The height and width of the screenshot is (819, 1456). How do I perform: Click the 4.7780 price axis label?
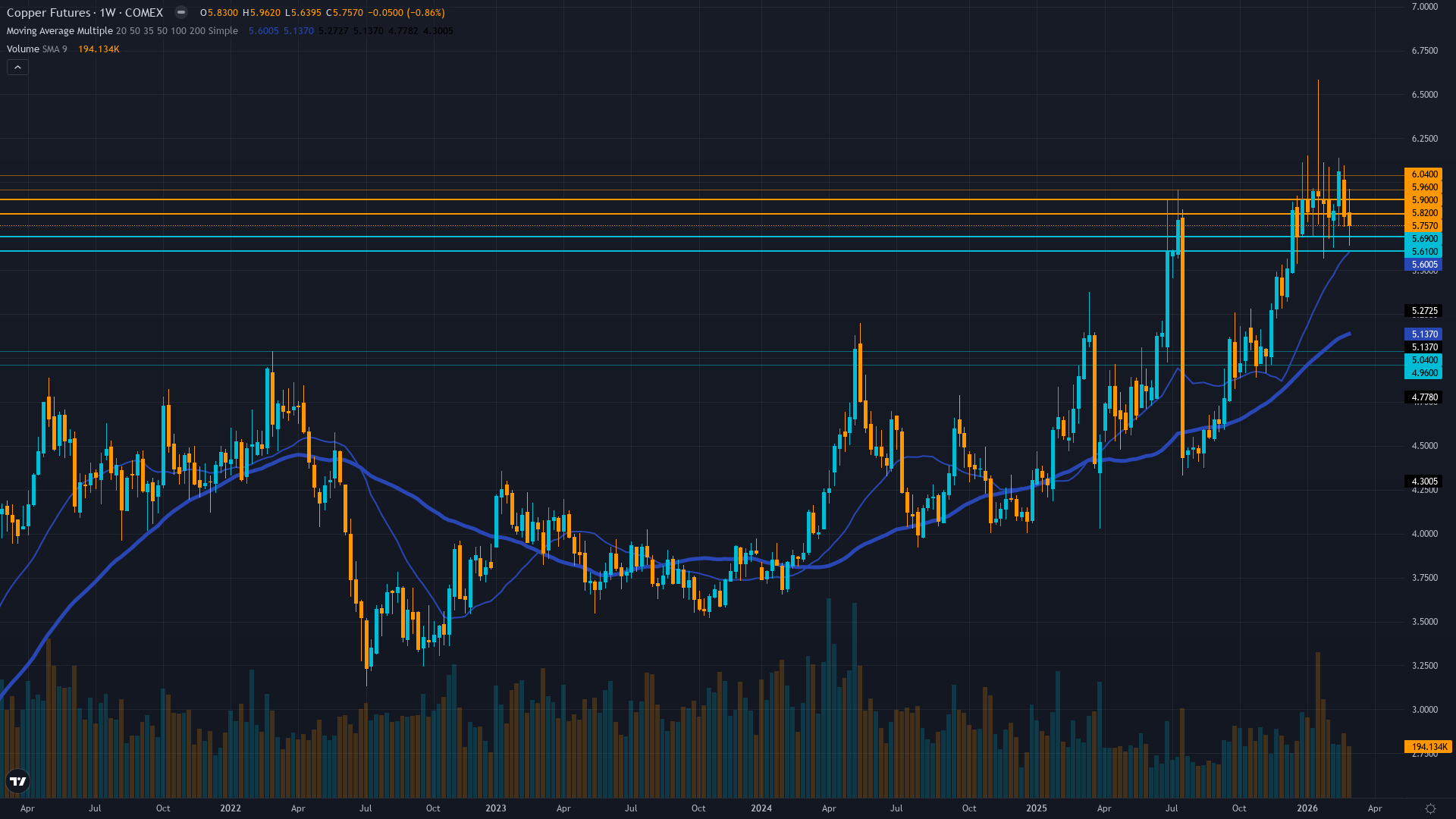(x=1423, y=397)
